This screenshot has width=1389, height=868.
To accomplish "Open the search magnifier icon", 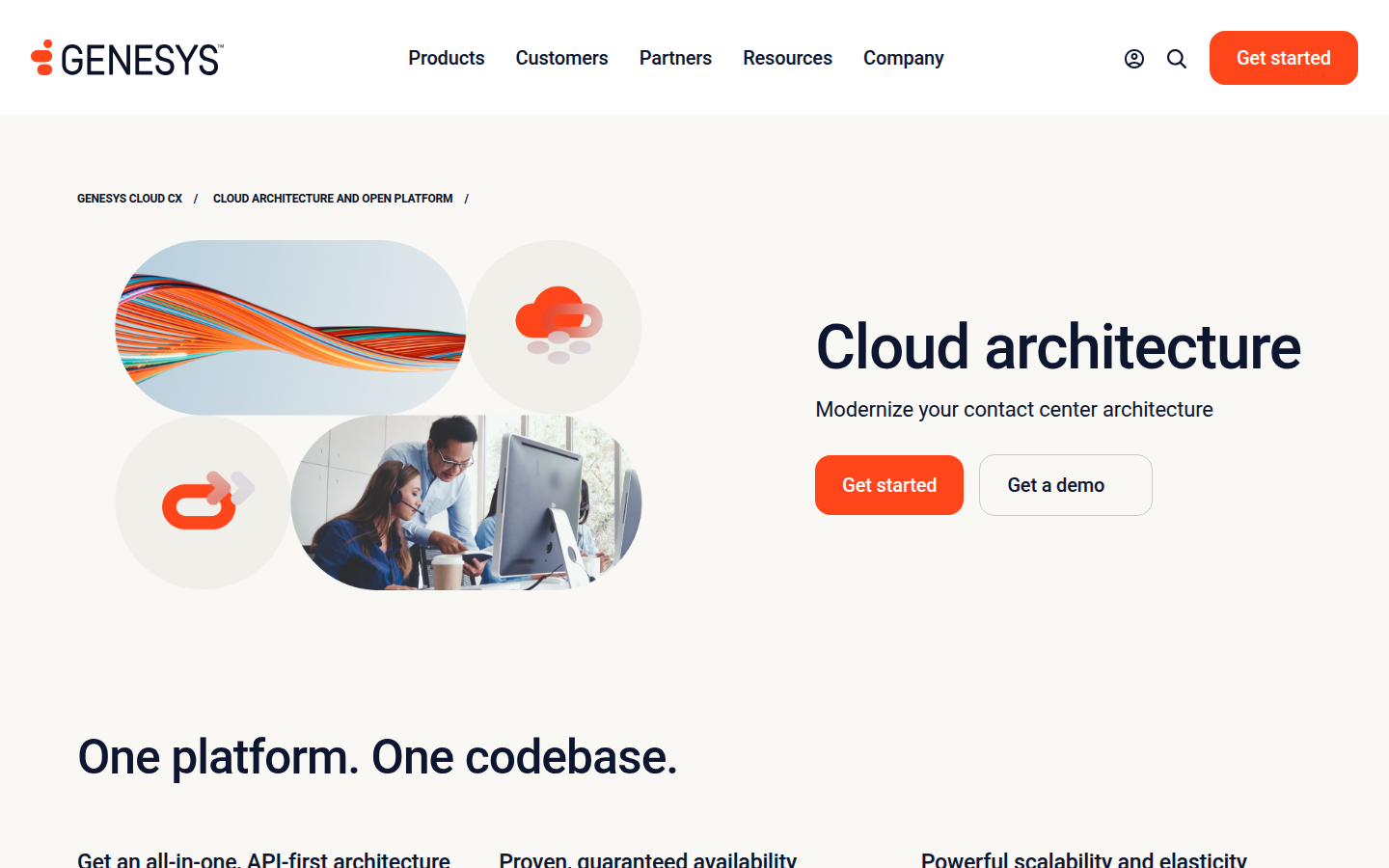I will [x=1177, y=59].
